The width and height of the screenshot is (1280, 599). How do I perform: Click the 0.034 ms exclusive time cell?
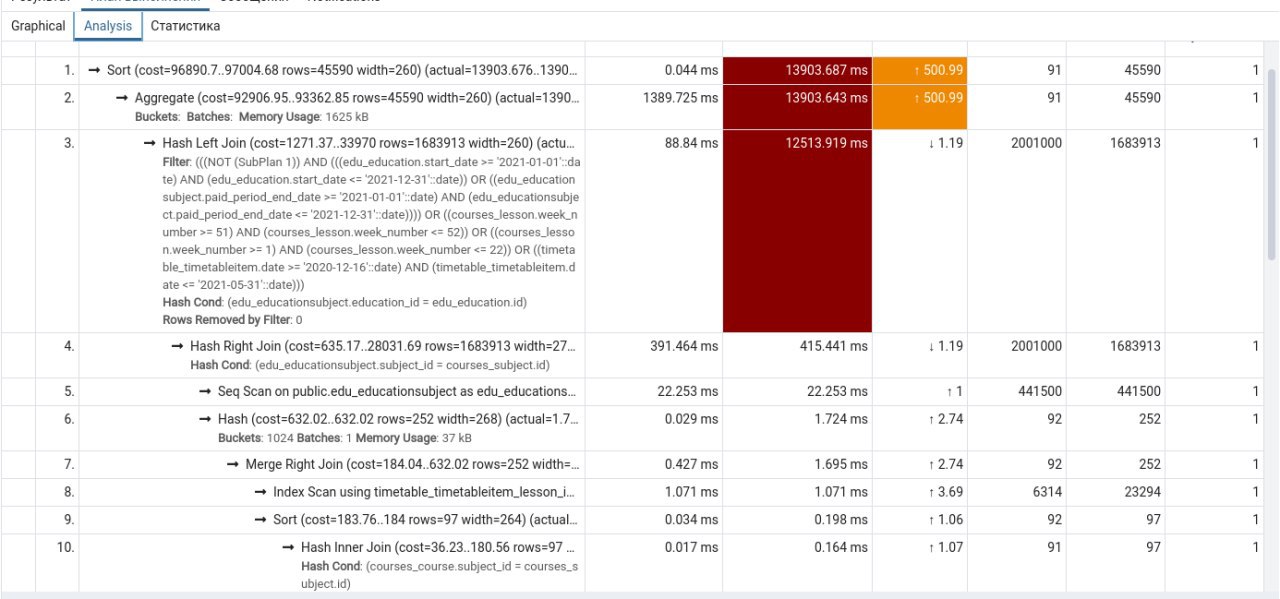coord(654,519)
